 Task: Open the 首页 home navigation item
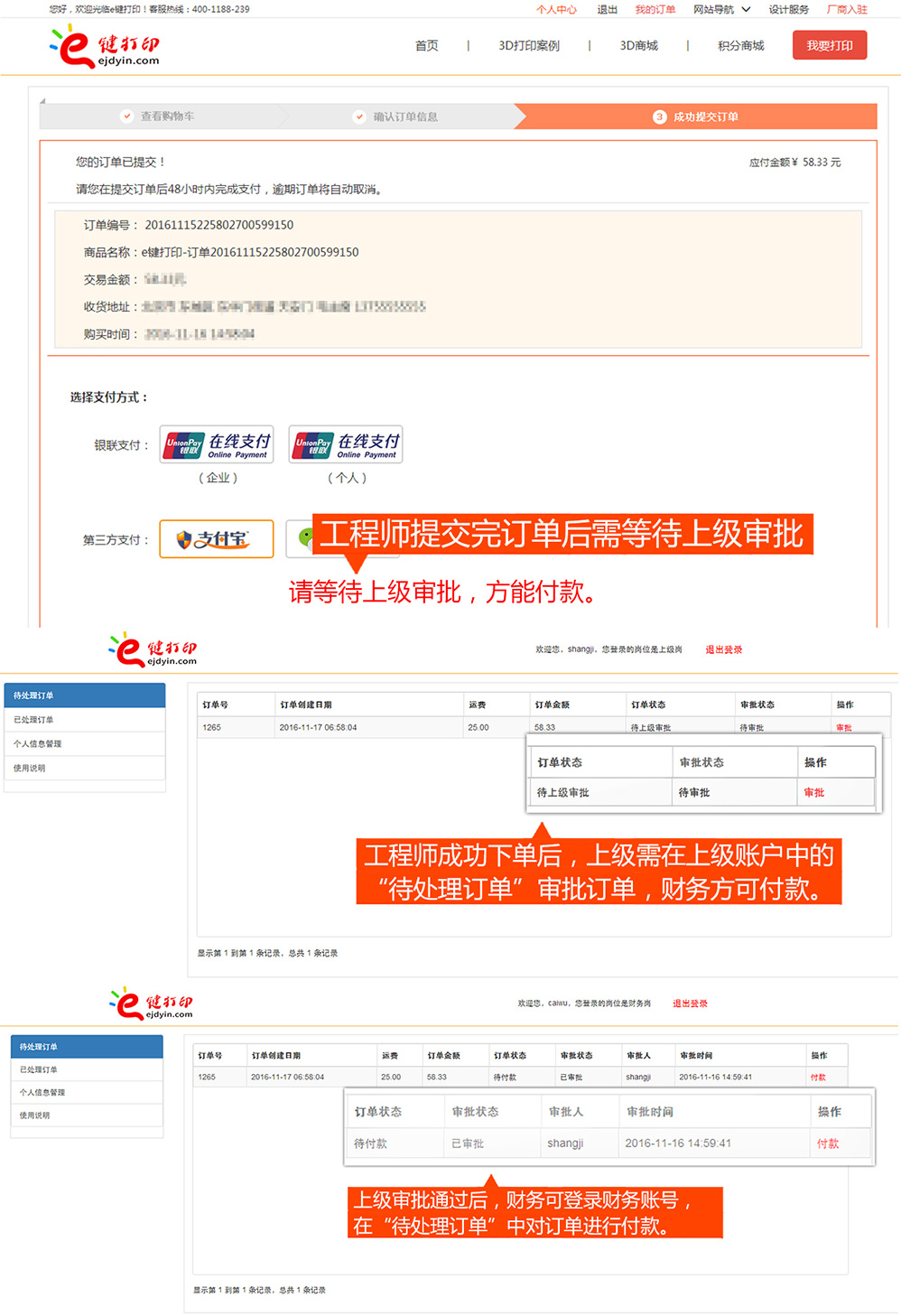[x=426, y=46]
